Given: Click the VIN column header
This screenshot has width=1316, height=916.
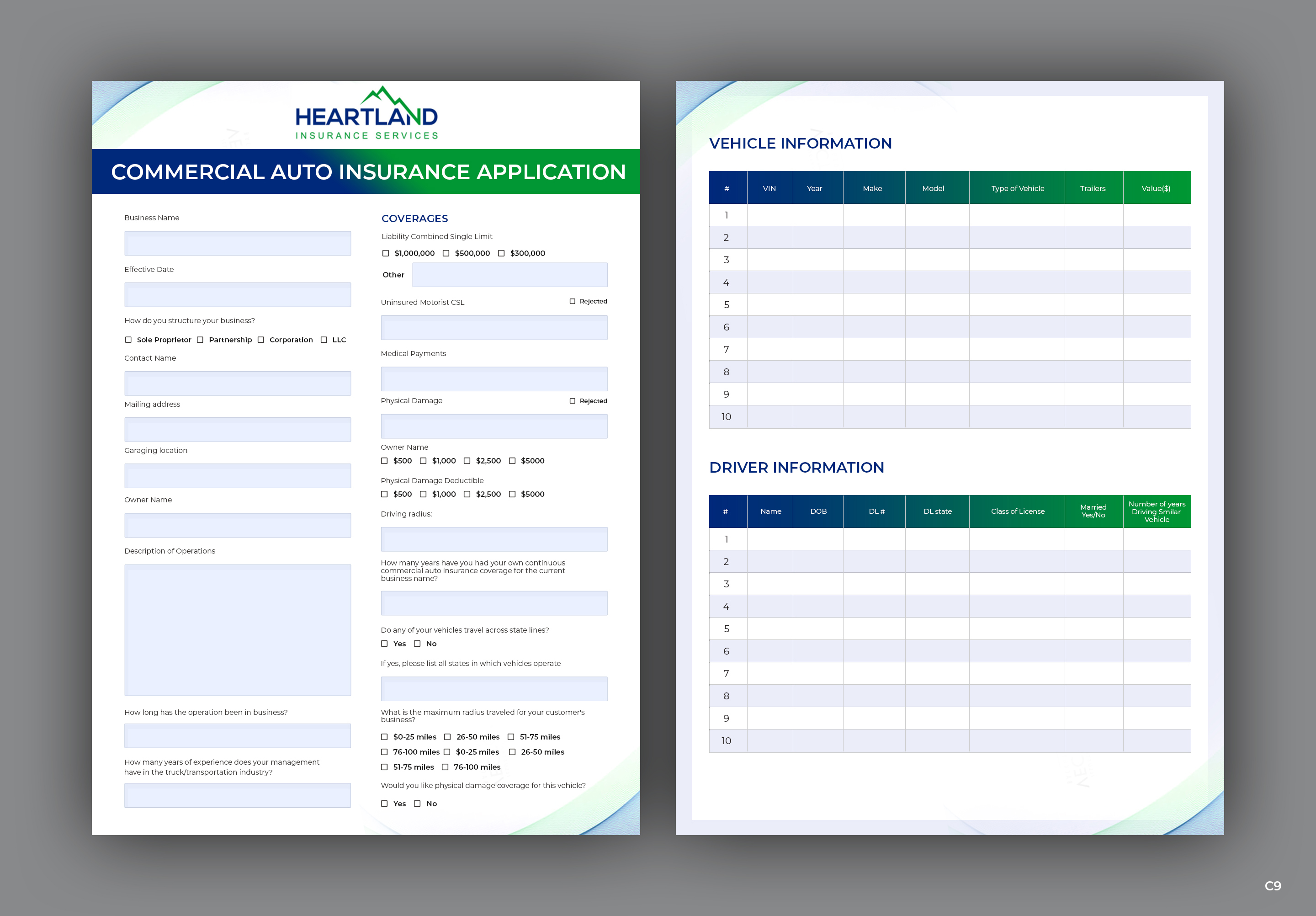Looking at the screenshot, I should click(x=769, y=189).
